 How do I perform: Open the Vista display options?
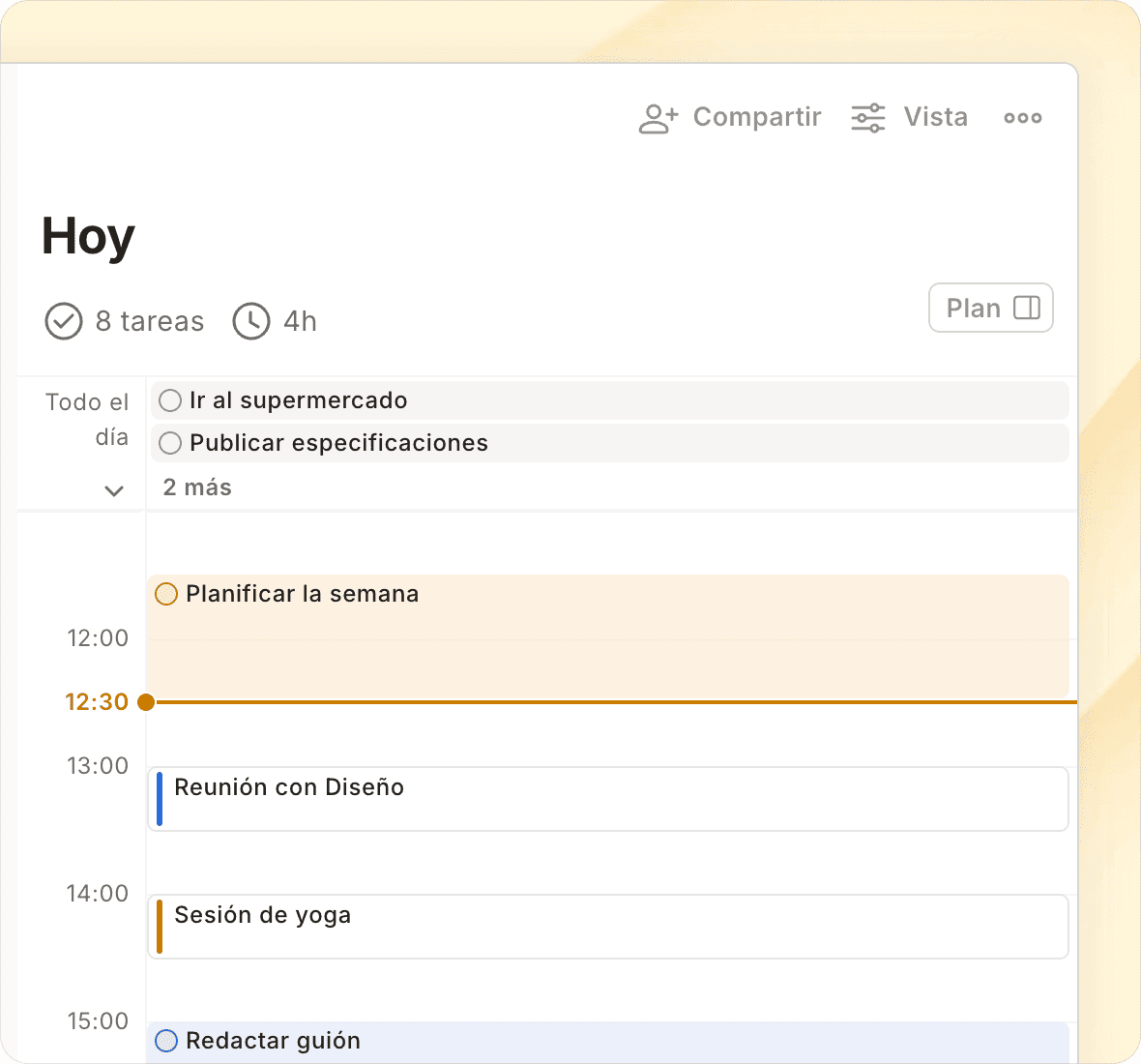point(935,117)
